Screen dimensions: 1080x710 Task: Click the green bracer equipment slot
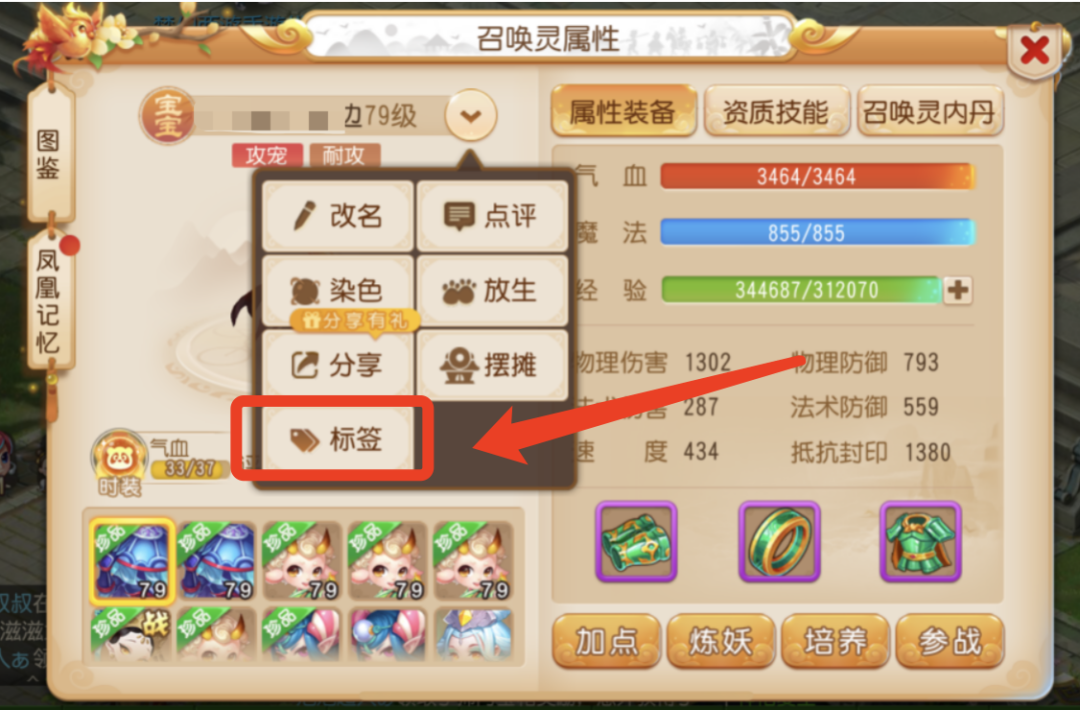click(636, 541)
